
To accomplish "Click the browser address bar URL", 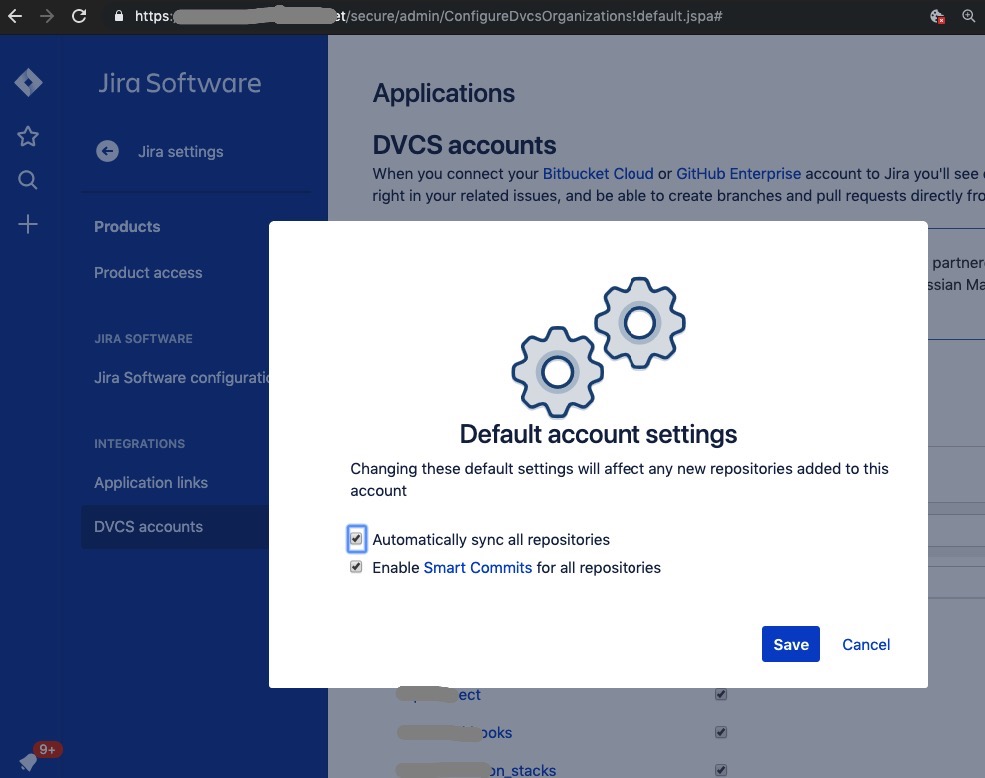I will click(427, 16).
